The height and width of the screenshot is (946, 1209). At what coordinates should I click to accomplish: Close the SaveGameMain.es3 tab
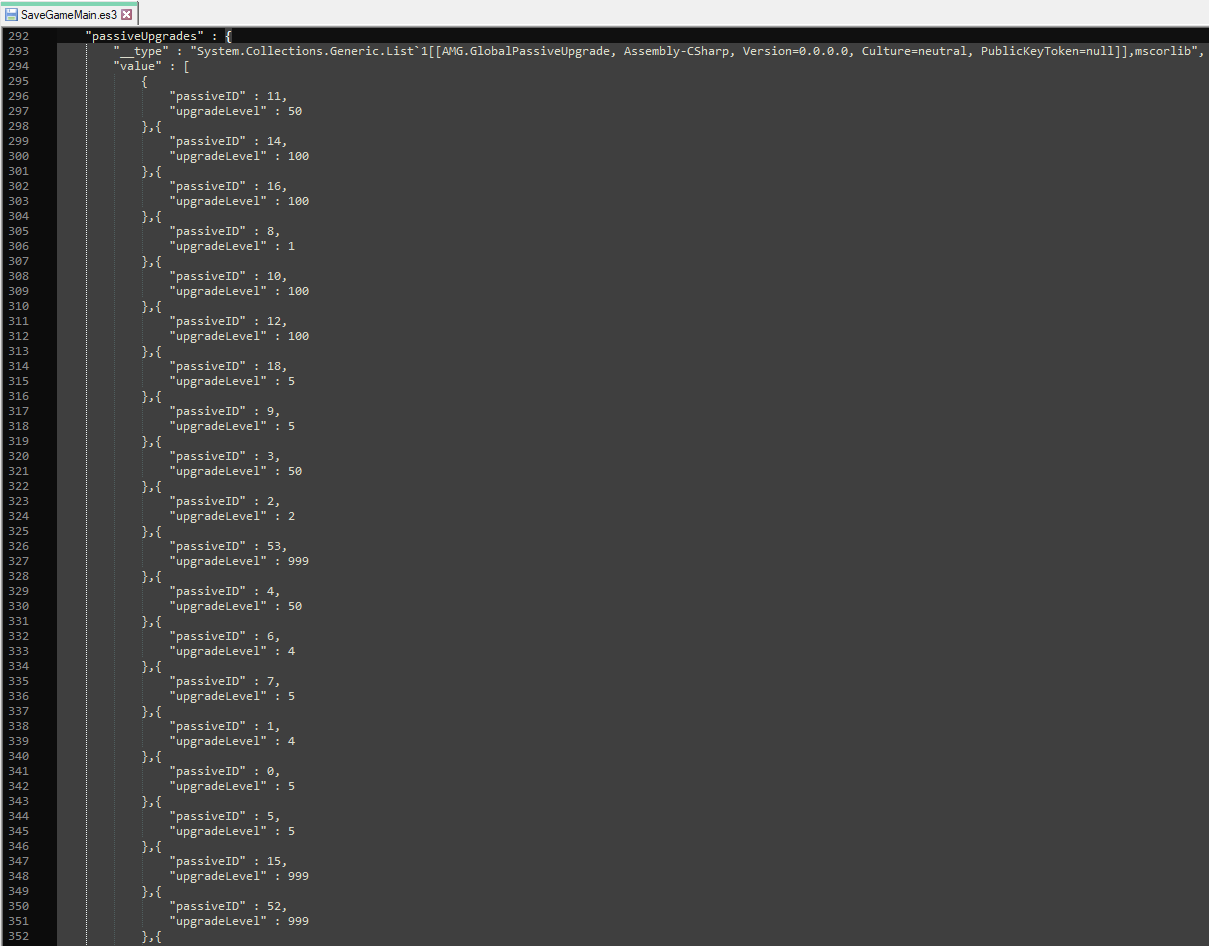(x=127, y=15)
